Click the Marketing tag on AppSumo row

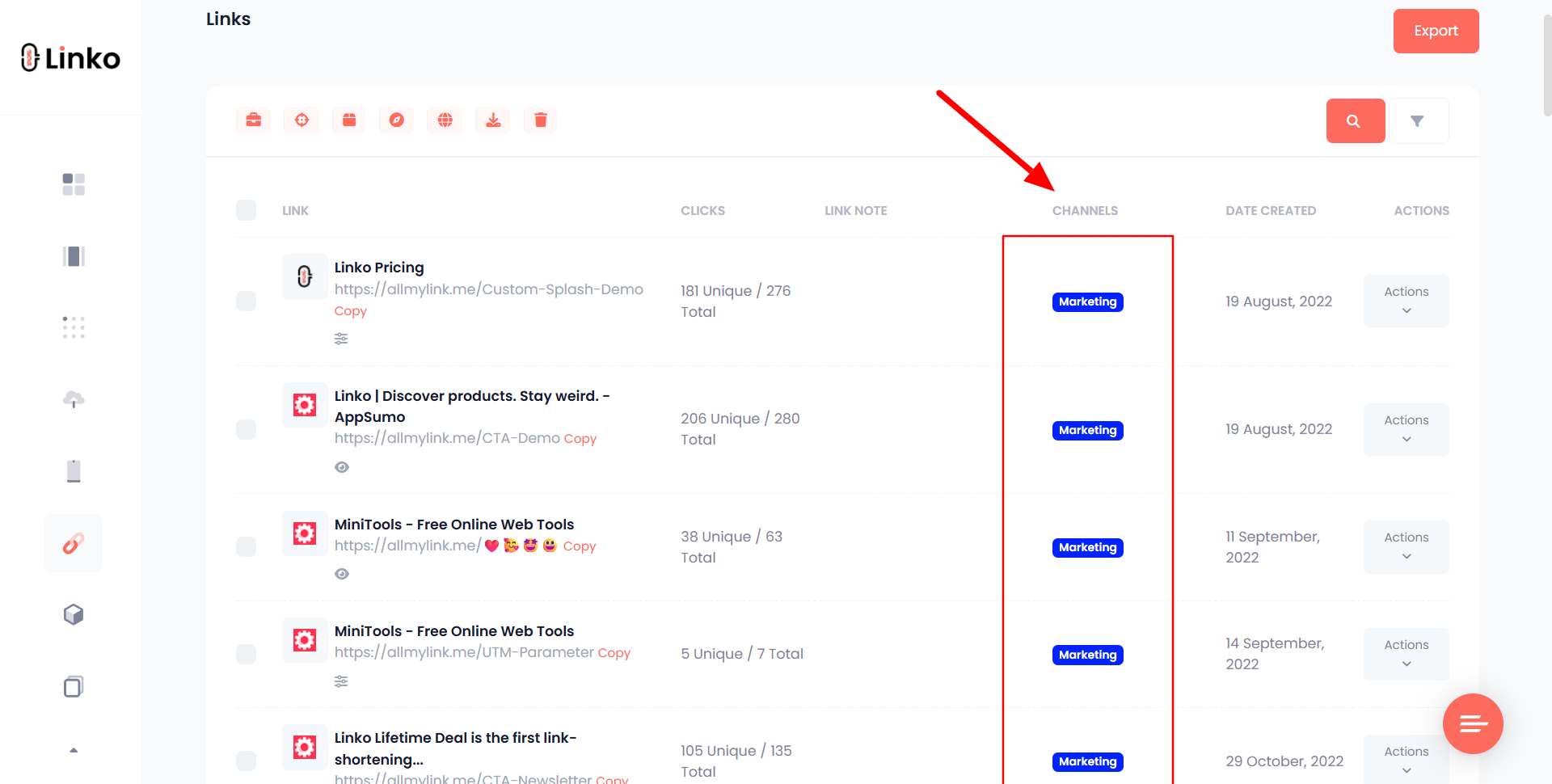tap(1087, 430)
